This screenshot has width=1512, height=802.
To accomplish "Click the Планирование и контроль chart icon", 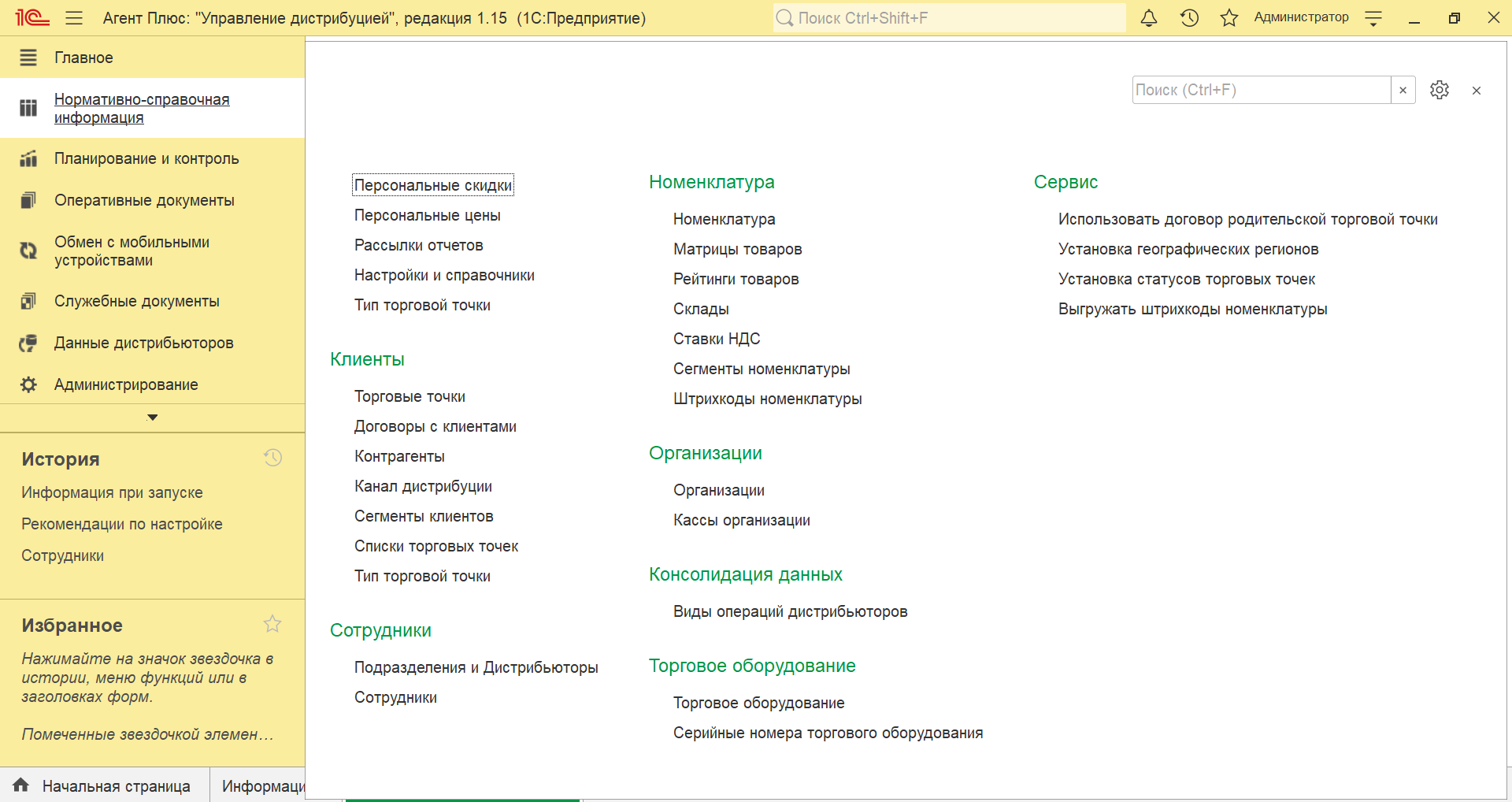I will point(28,158).
